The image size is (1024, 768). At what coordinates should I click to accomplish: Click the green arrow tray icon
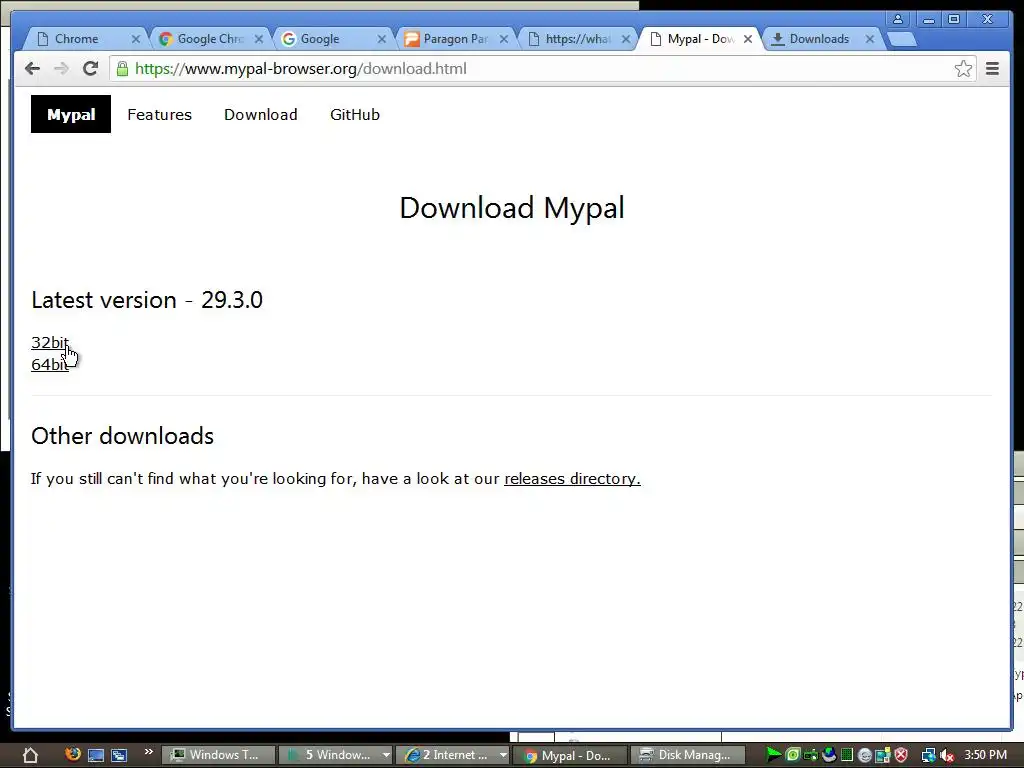(x=773, y=755)
